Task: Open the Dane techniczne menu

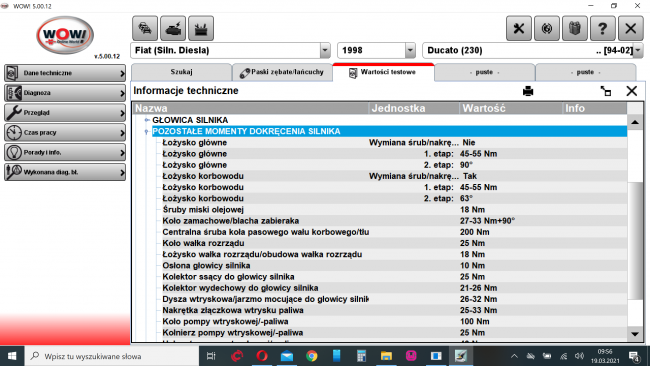Action: coord(65,73)
